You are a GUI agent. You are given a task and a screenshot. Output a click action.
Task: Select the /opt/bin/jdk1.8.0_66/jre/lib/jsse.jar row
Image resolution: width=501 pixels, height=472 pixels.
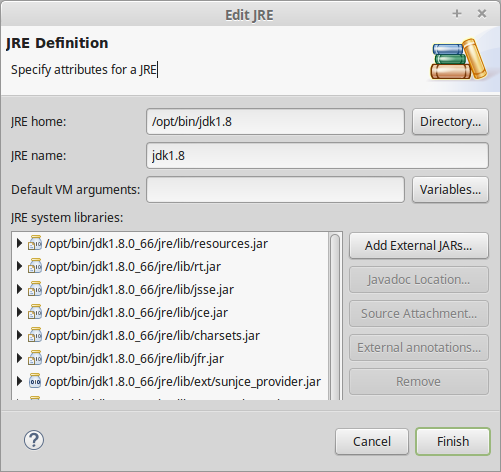click(x=170, y=290)
